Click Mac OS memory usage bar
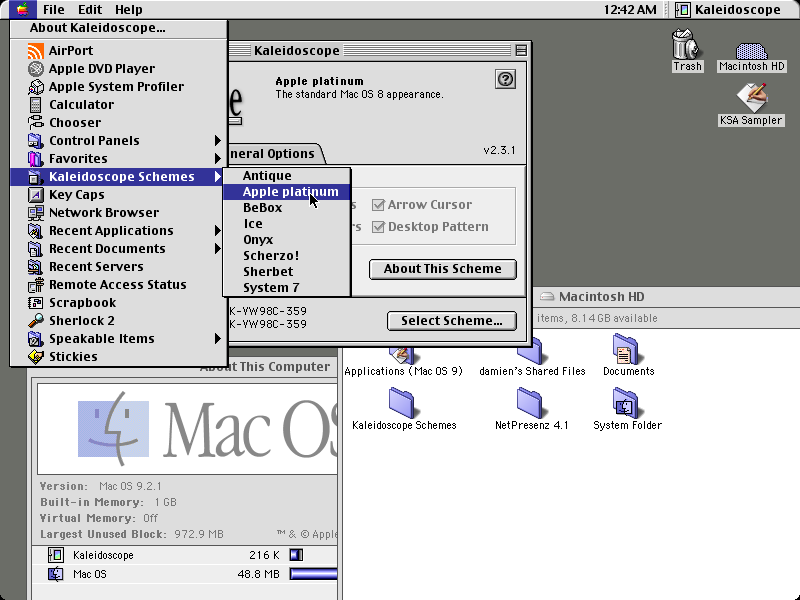This screenshot has height=600, width=800. coord(313,574)
